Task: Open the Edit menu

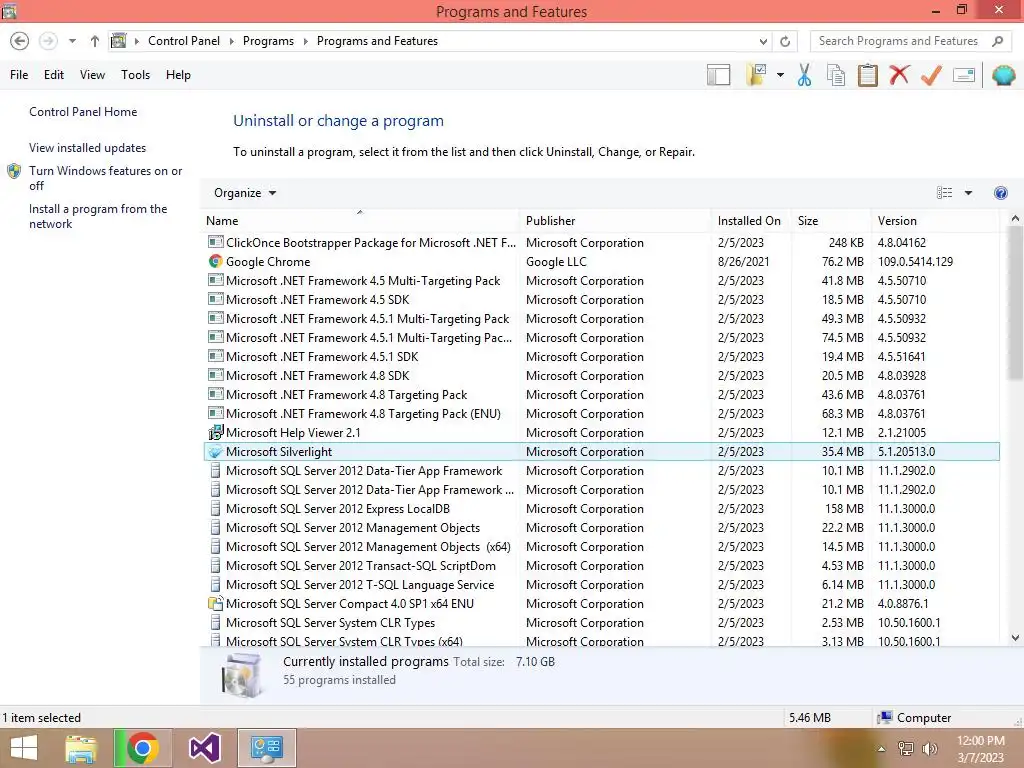Action: pos(54,75)
